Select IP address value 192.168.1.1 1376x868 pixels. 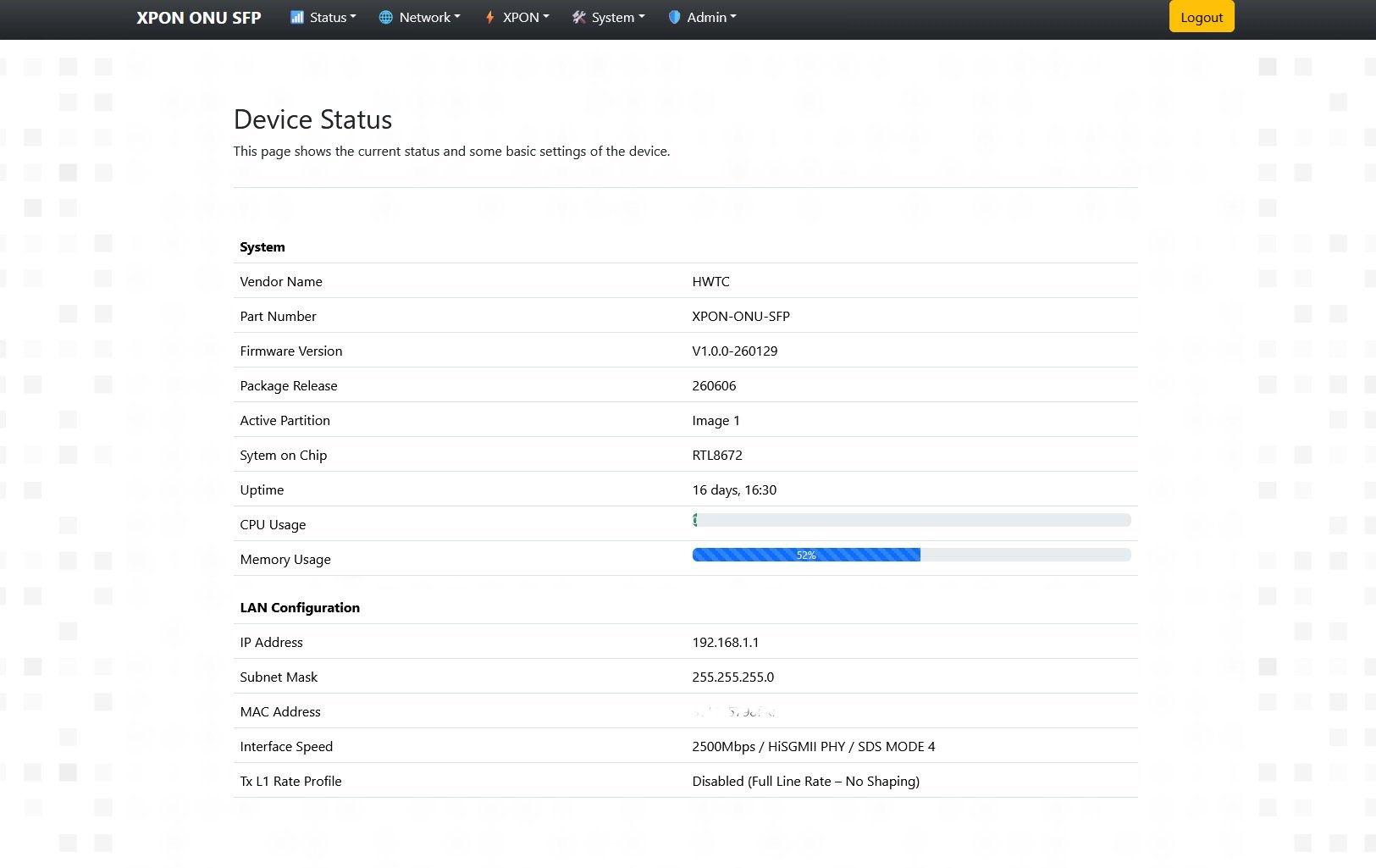pos(726,642)
